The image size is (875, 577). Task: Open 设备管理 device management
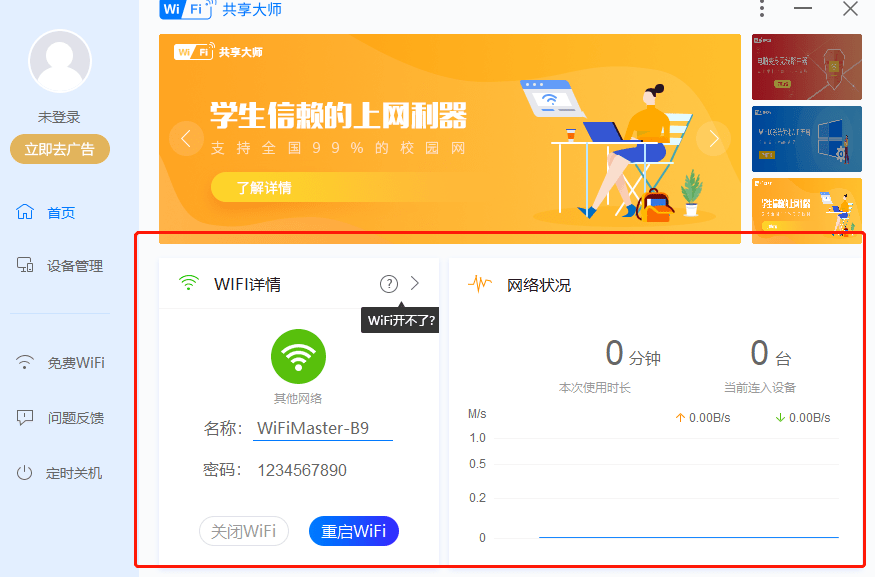(75, 266)
